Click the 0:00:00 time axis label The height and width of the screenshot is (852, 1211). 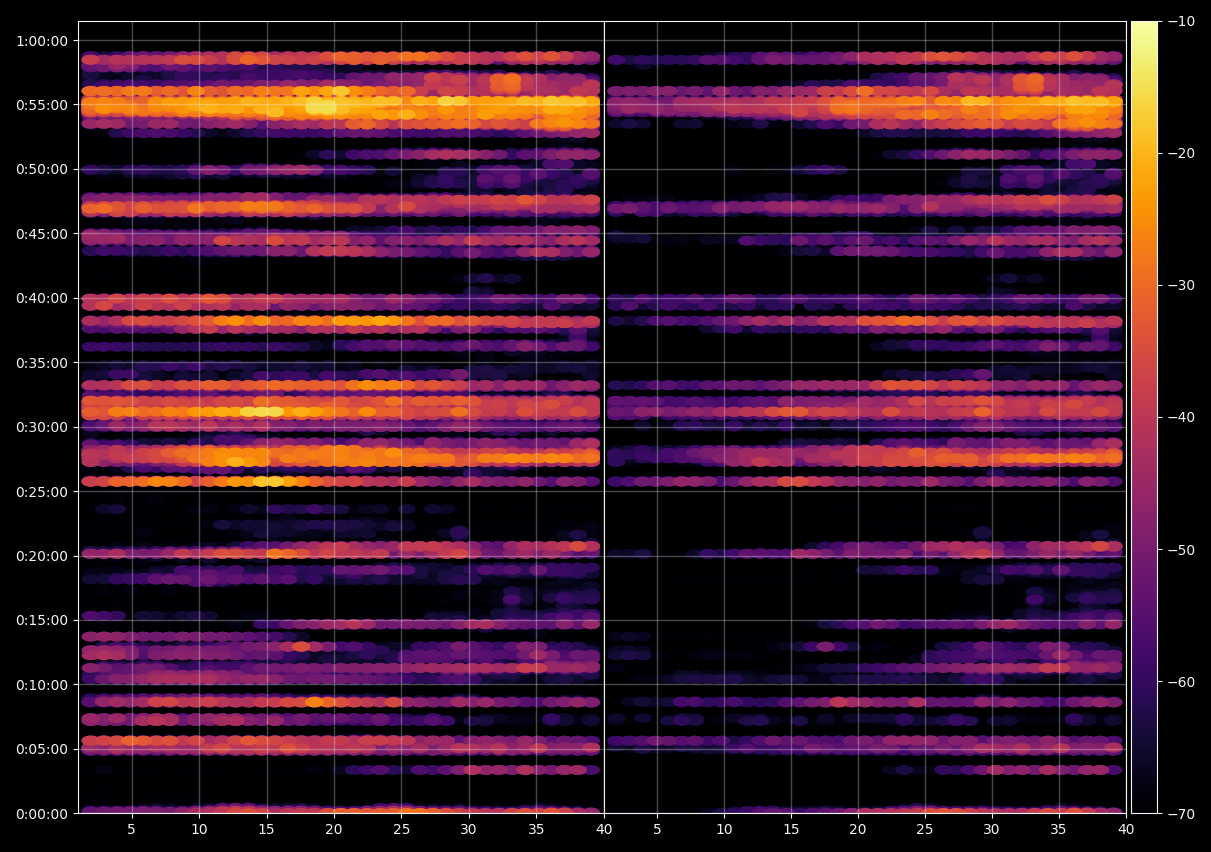coord(41,814)
